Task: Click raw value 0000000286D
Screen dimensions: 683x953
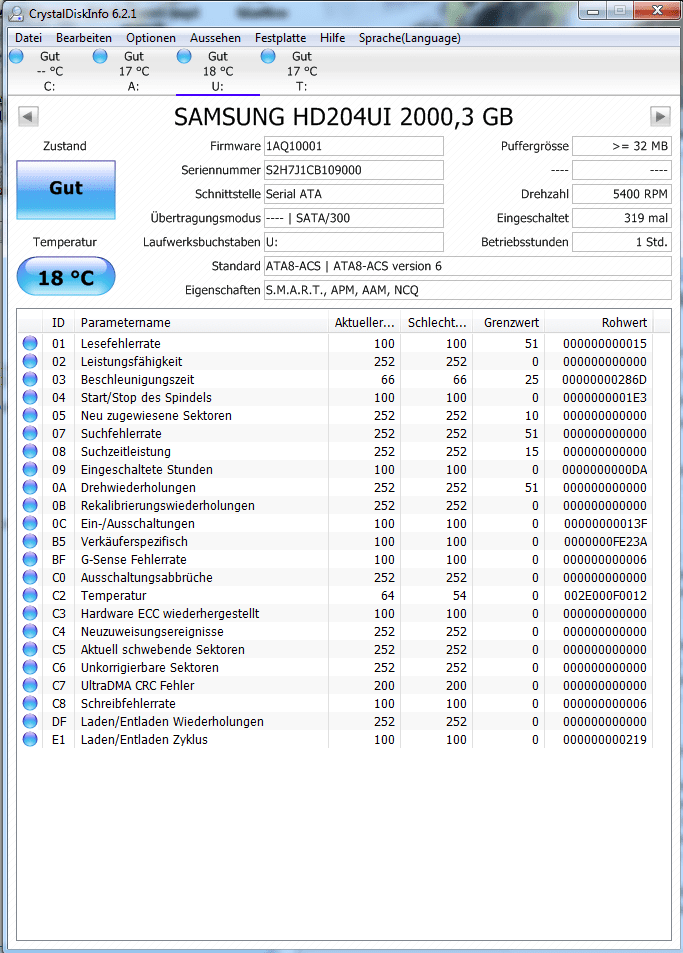Action: [605, 380]
